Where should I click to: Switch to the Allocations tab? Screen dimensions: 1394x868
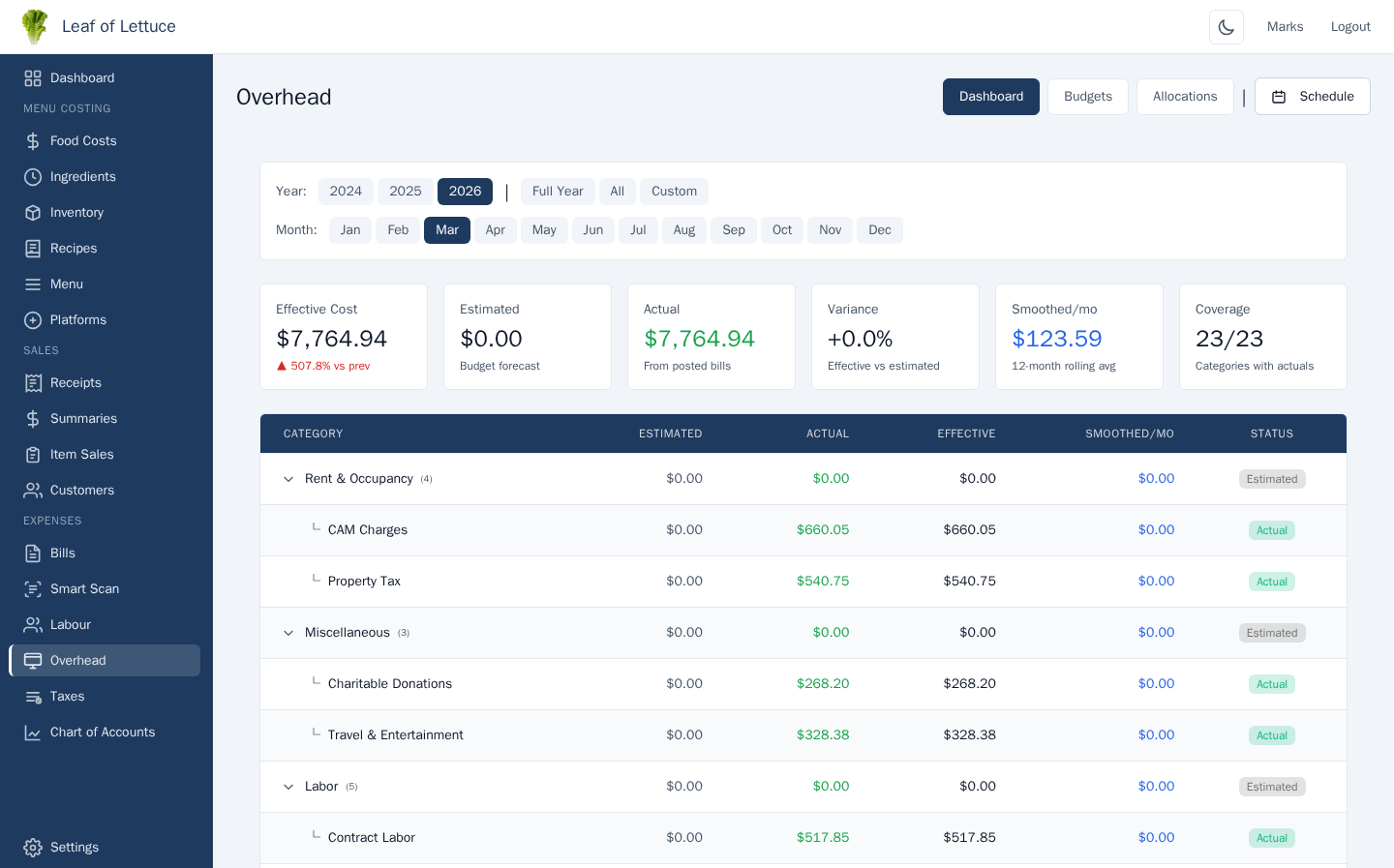tap(1184, 97)
